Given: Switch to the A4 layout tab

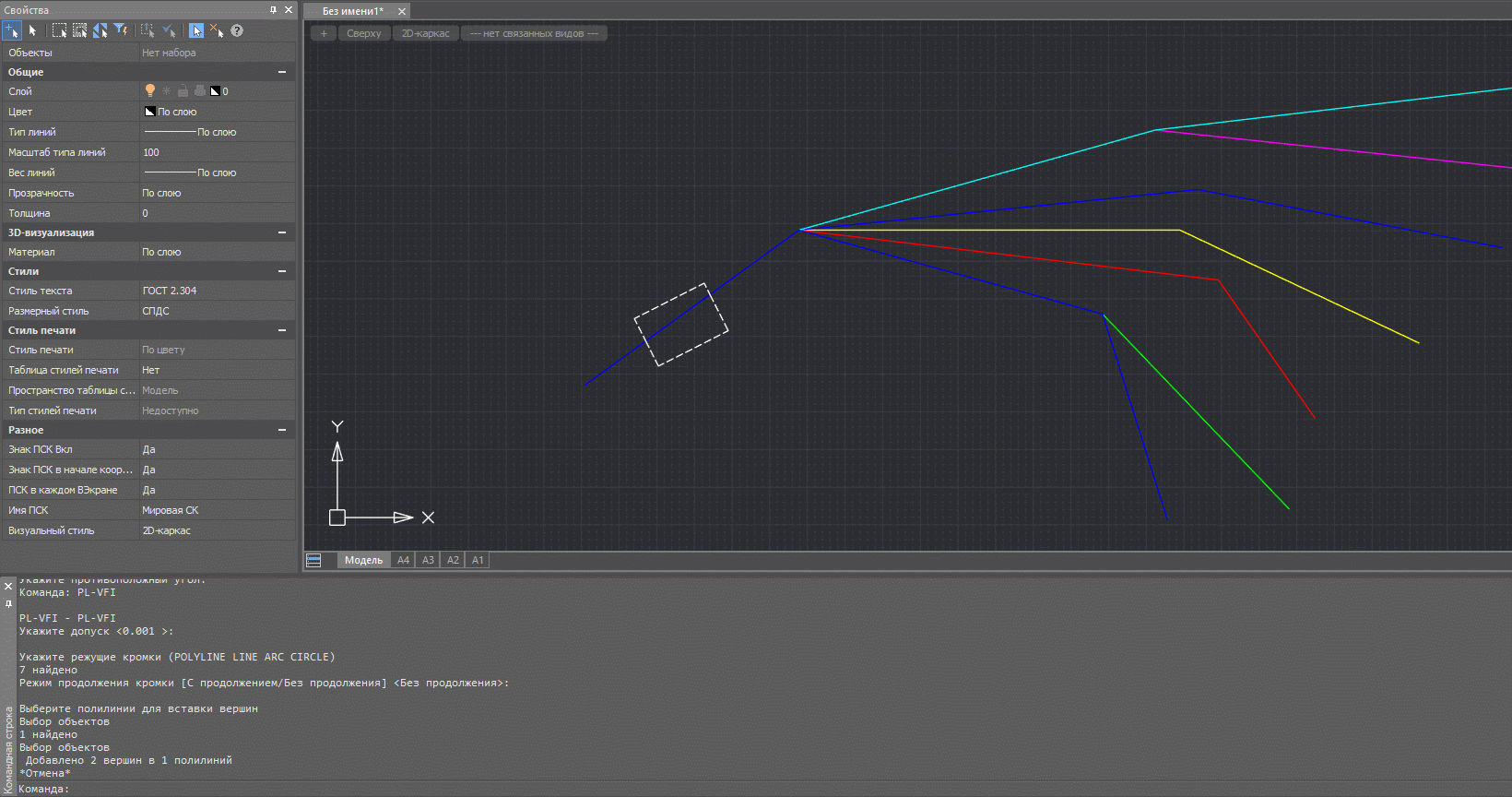Looking at the screenshot, I should click(x=403, y=560).
